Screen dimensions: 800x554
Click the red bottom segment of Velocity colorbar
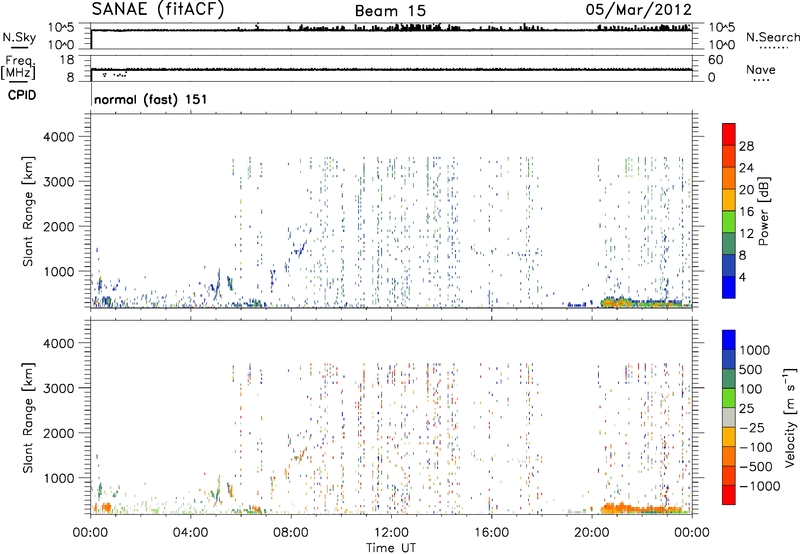coord(729,495)
